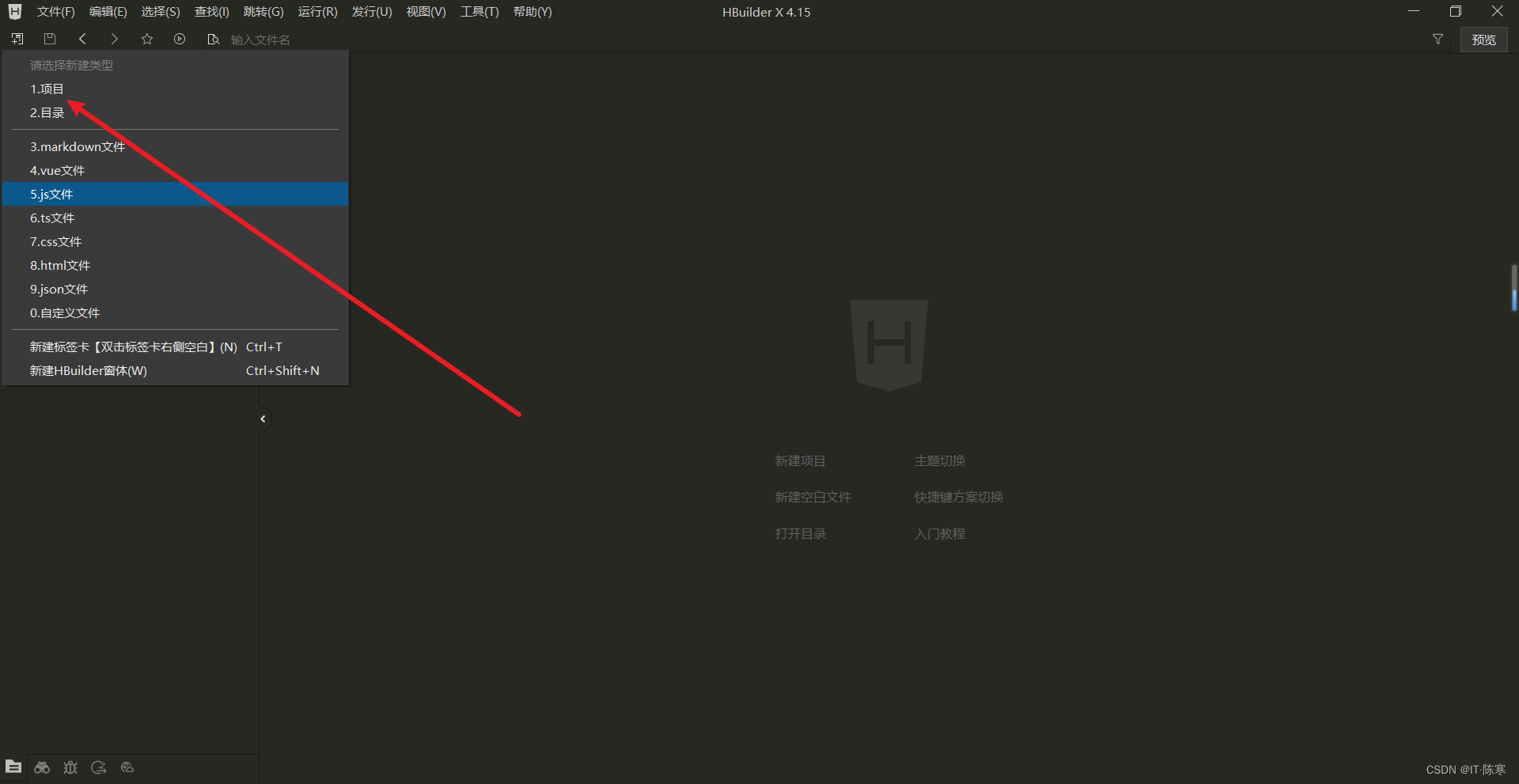Open the 帮助(Y) menu
The width and height of the screenshot is (1519, 784).
(532, 12)
